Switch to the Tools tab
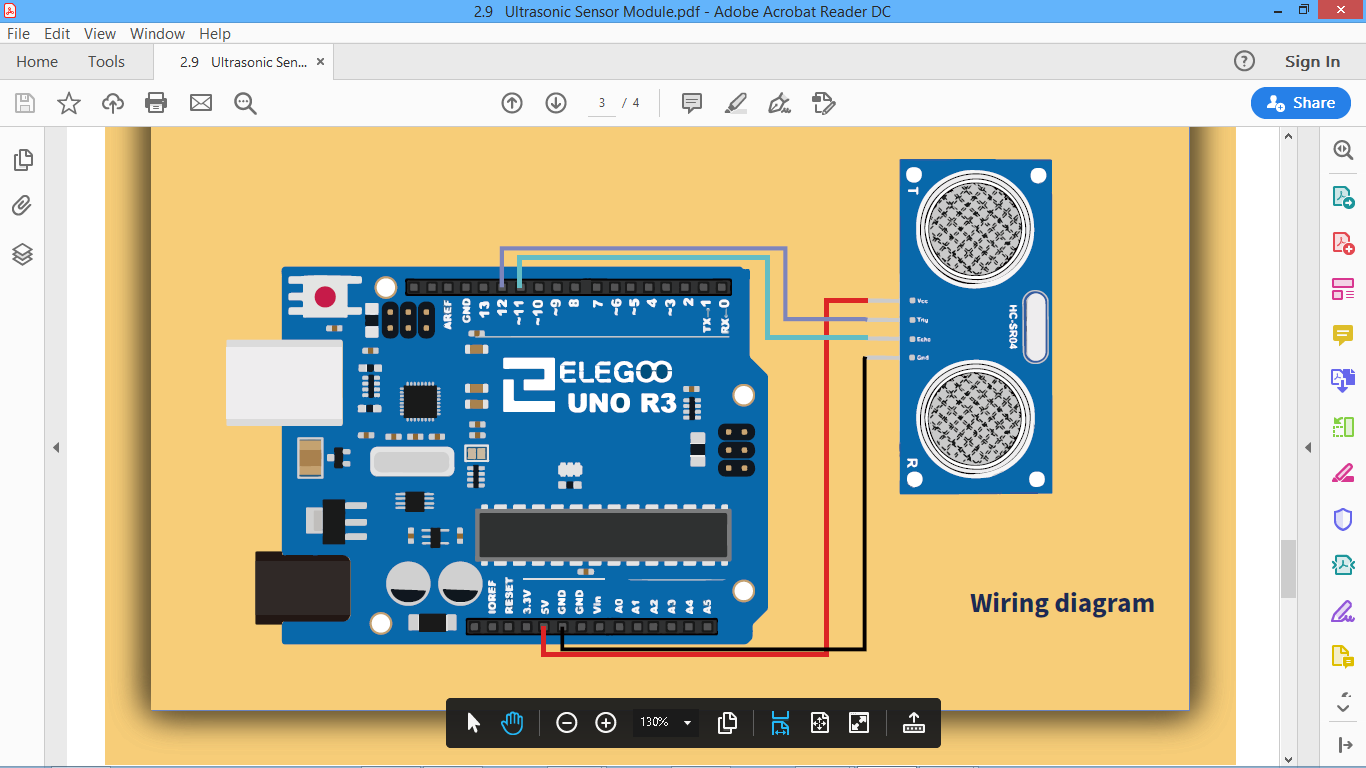This screenshot has height=768, width=1366. tap(106, 61)
